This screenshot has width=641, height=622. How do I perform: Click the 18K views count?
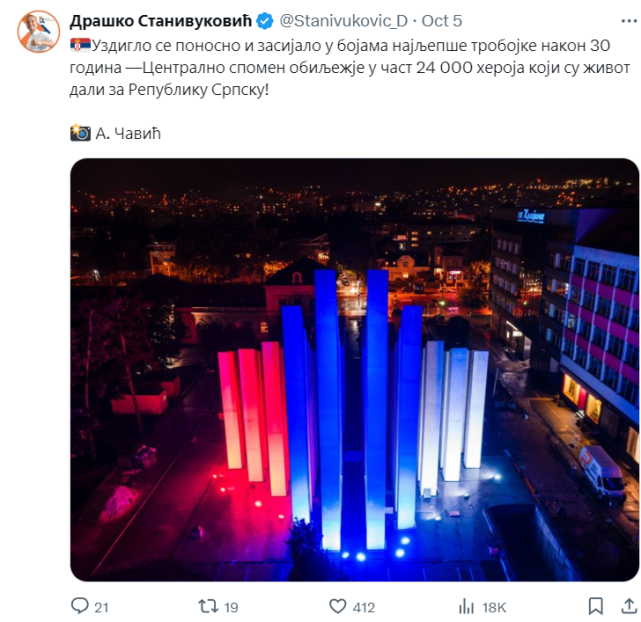494,607
